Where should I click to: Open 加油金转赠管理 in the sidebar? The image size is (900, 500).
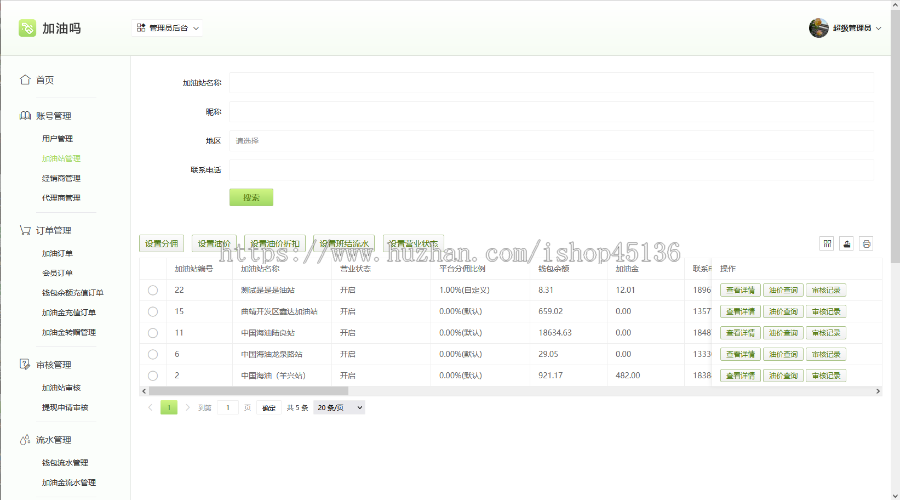point(69,332)
